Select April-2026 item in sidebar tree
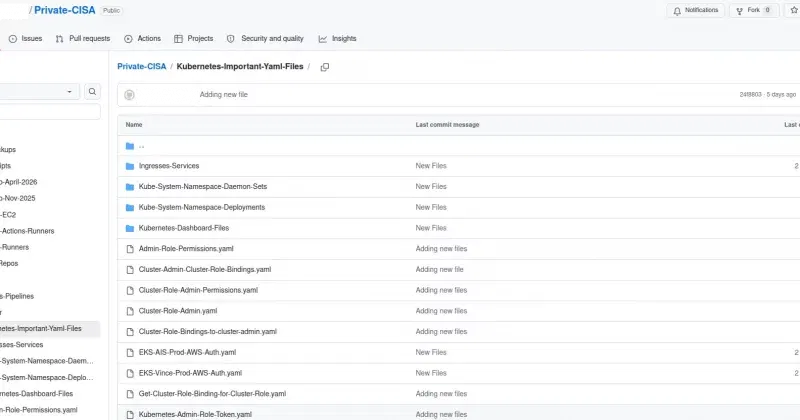800x420 pixels. (x=19, y=182)
